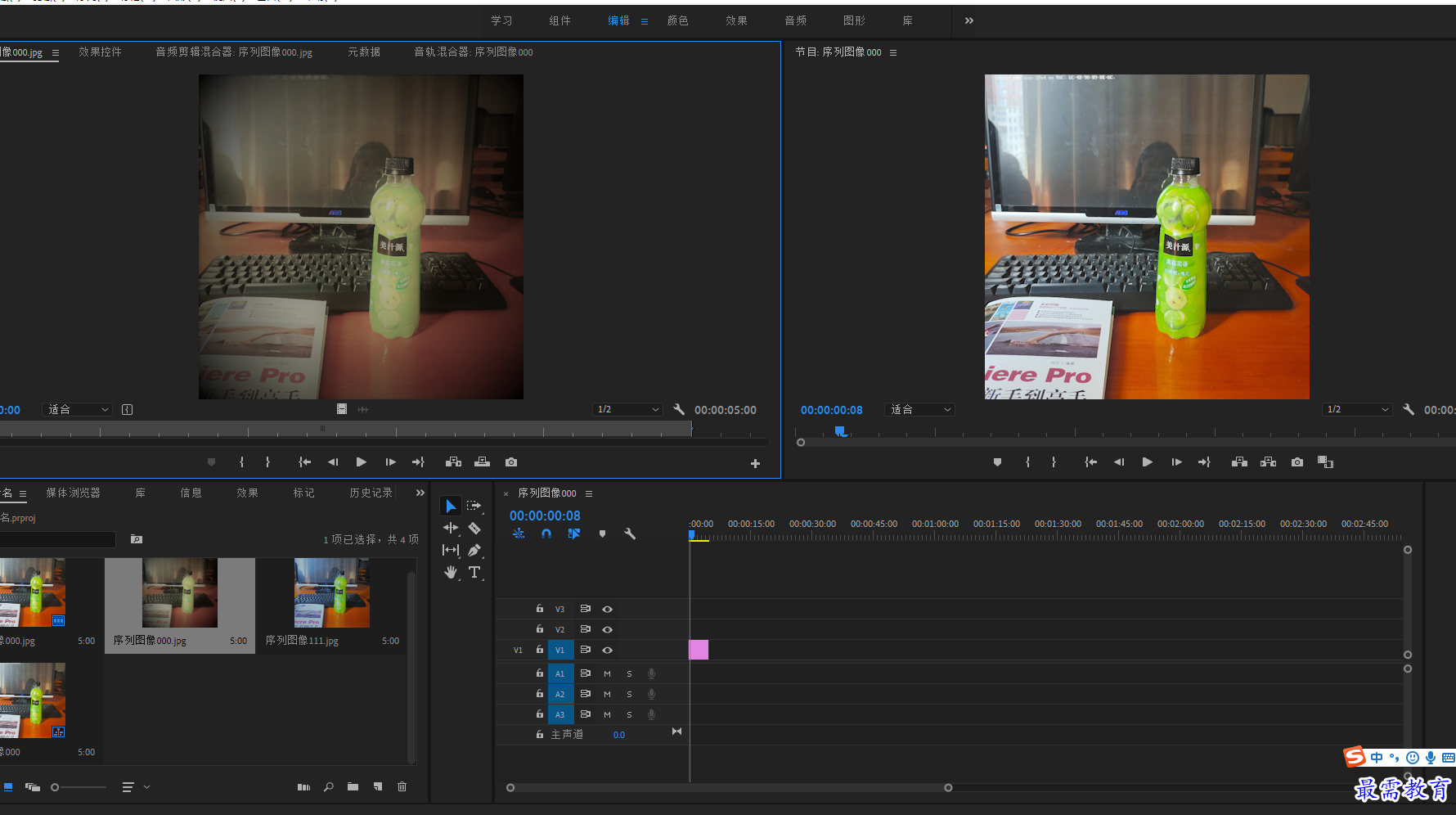Open program monitor resolution 1/2 dropdown
Image resolution: width=1456 pixels, height=815 pixels.
(x=1357, y=409)
